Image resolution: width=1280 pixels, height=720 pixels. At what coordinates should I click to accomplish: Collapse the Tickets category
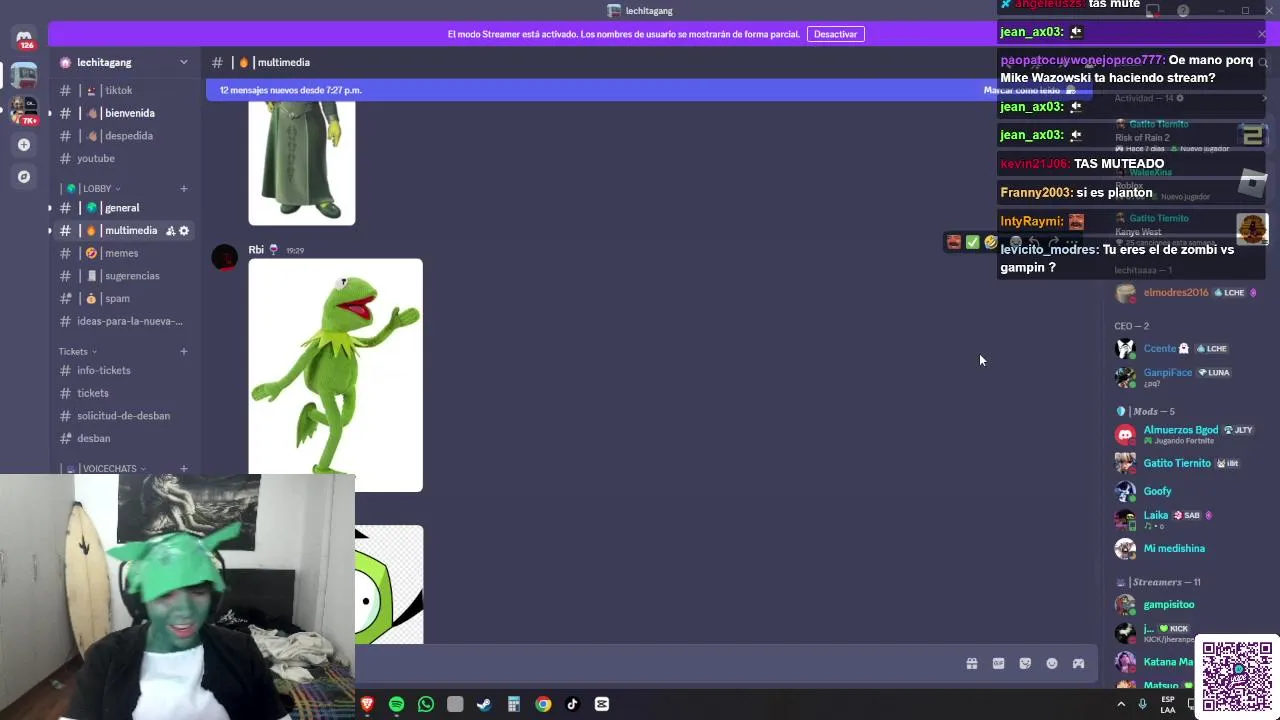(x=78, y=352)
